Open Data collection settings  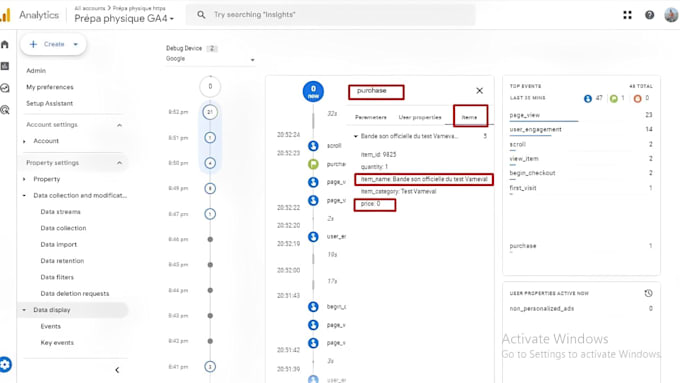[x=63, y=228]
